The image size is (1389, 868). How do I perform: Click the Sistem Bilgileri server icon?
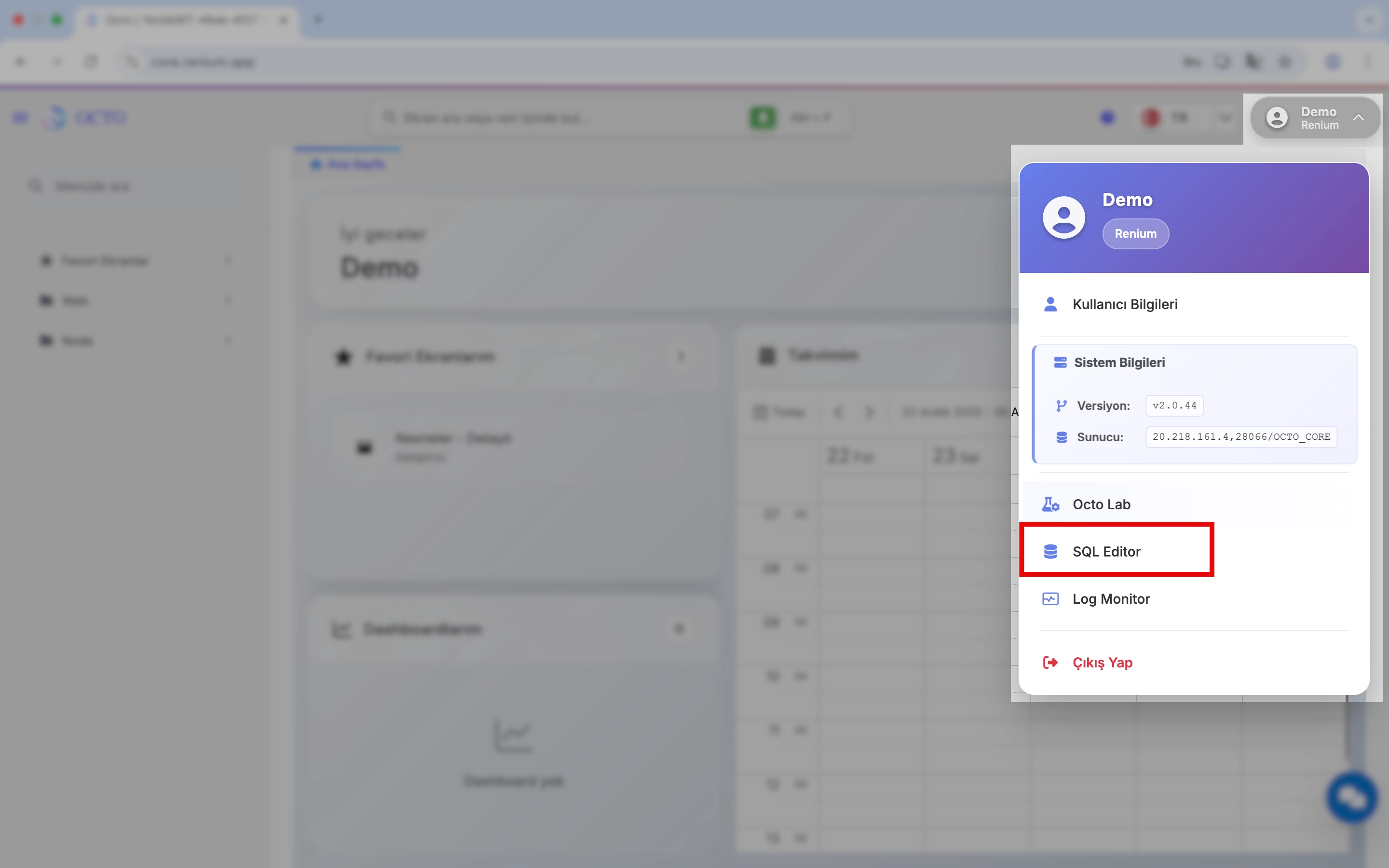click(1060, 362)
